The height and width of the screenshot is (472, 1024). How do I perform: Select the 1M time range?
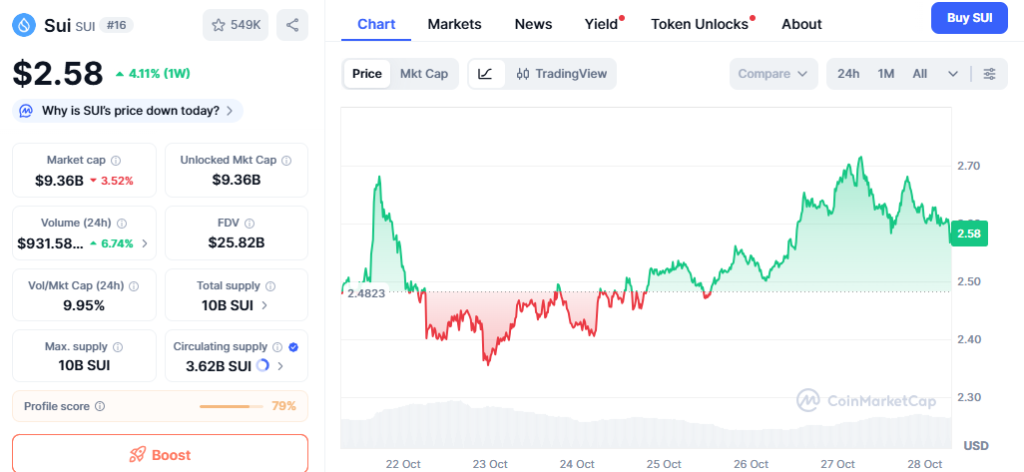(x=886, y=74)
